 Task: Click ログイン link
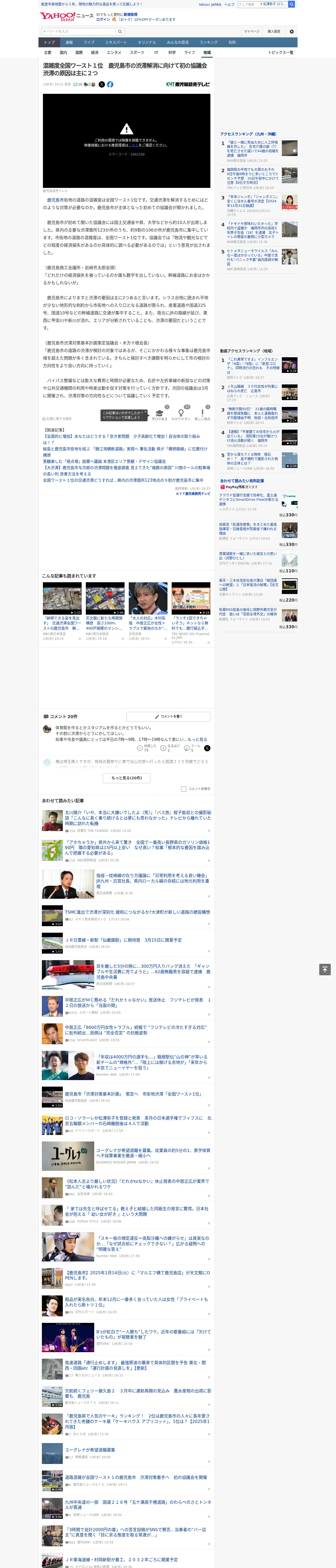(x=103, y=20)
